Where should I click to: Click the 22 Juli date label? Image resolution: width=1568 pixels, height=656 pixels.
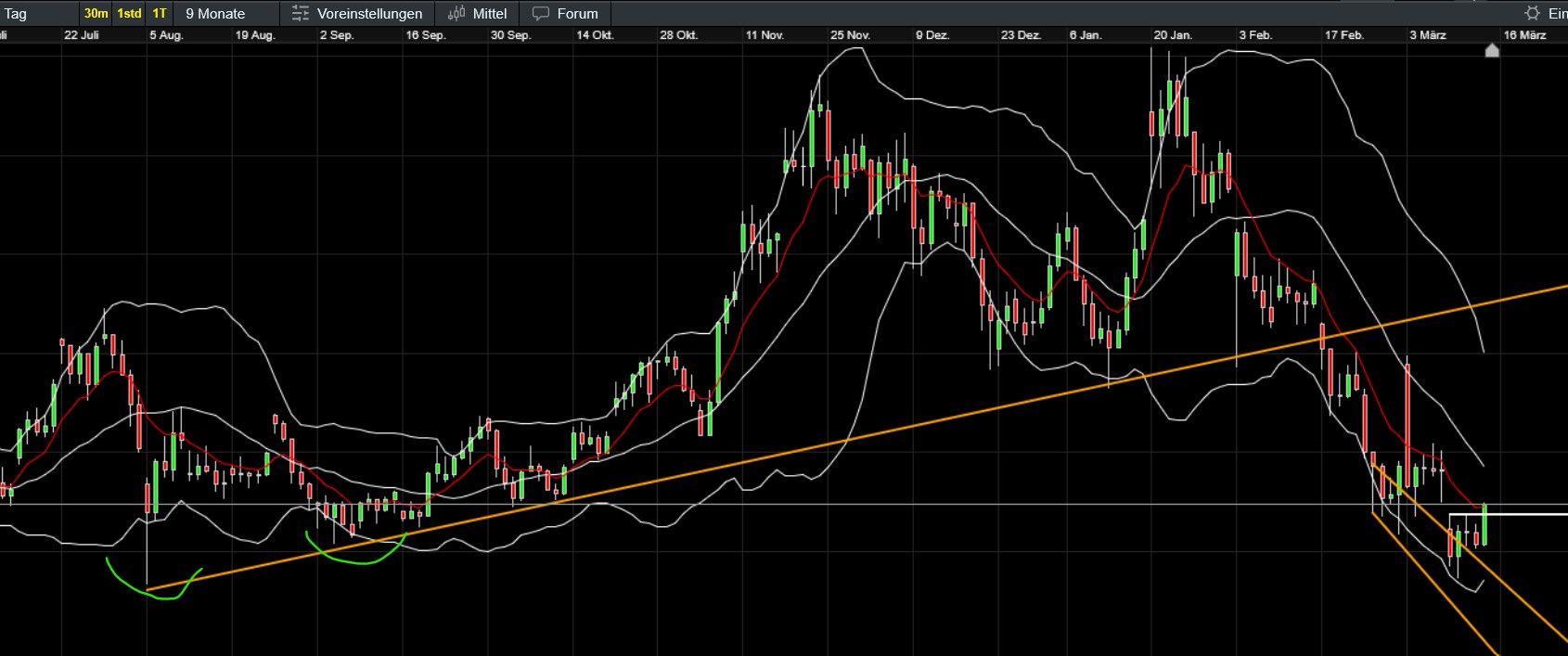click(82, 35)
